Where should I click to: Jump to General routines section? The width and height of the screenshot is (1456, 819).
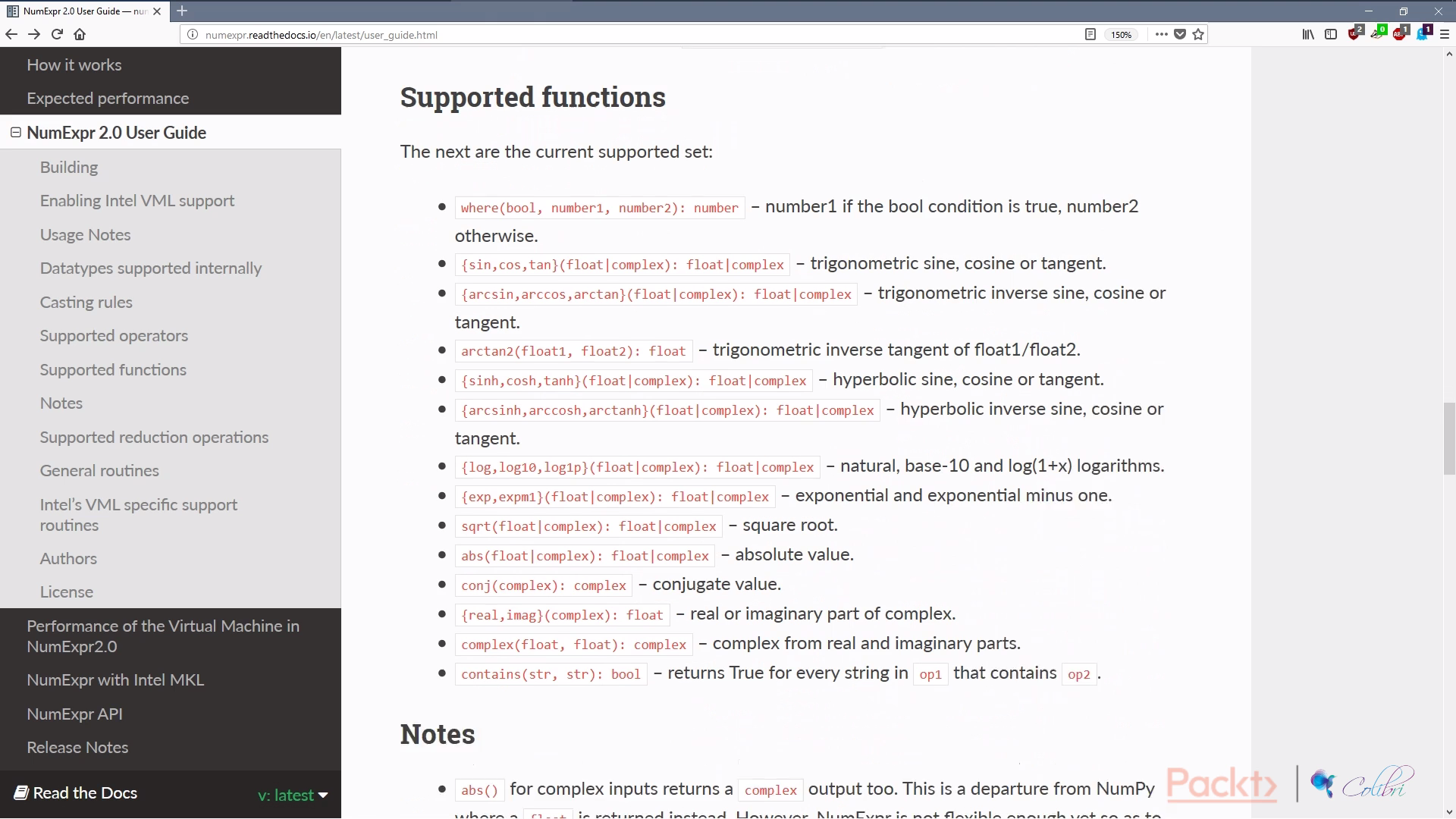[x=99, y=471]
